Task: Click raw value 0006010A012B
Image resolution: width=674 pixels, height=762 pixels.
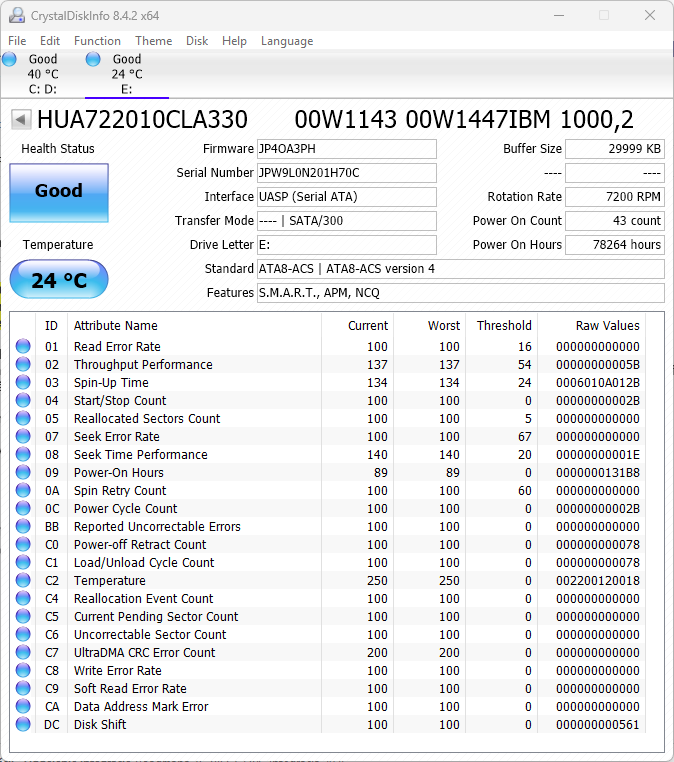Action: [598, 382]
